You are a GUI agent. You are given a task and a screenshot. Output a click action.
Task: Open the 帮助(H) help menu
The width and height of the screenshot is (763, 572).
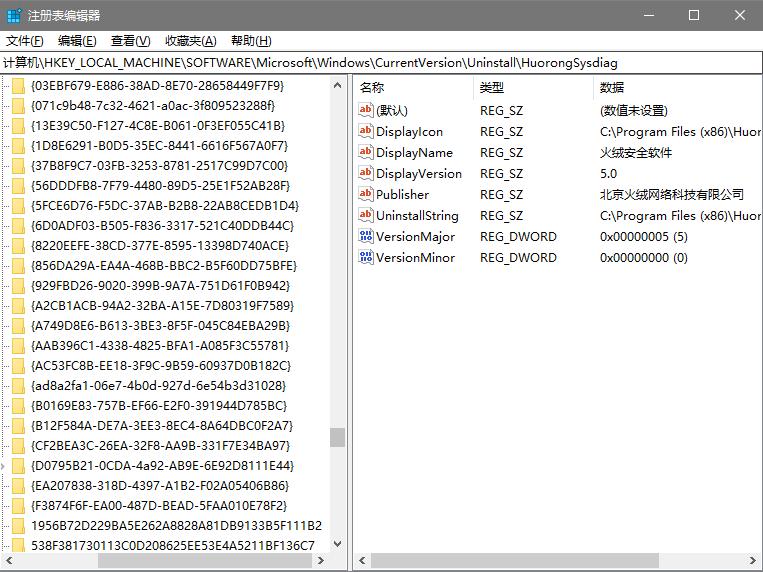pyautogui.click(x=250, y=41)
